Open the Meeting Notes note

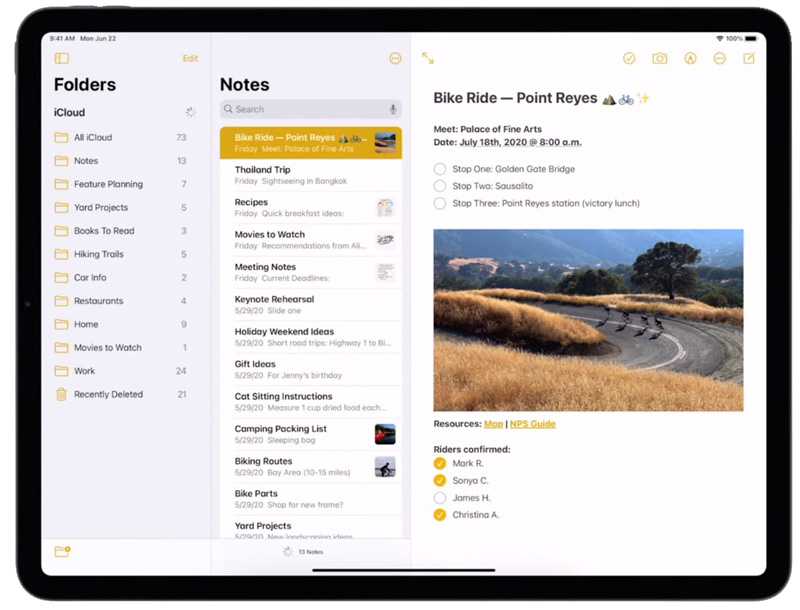(311, 272)
